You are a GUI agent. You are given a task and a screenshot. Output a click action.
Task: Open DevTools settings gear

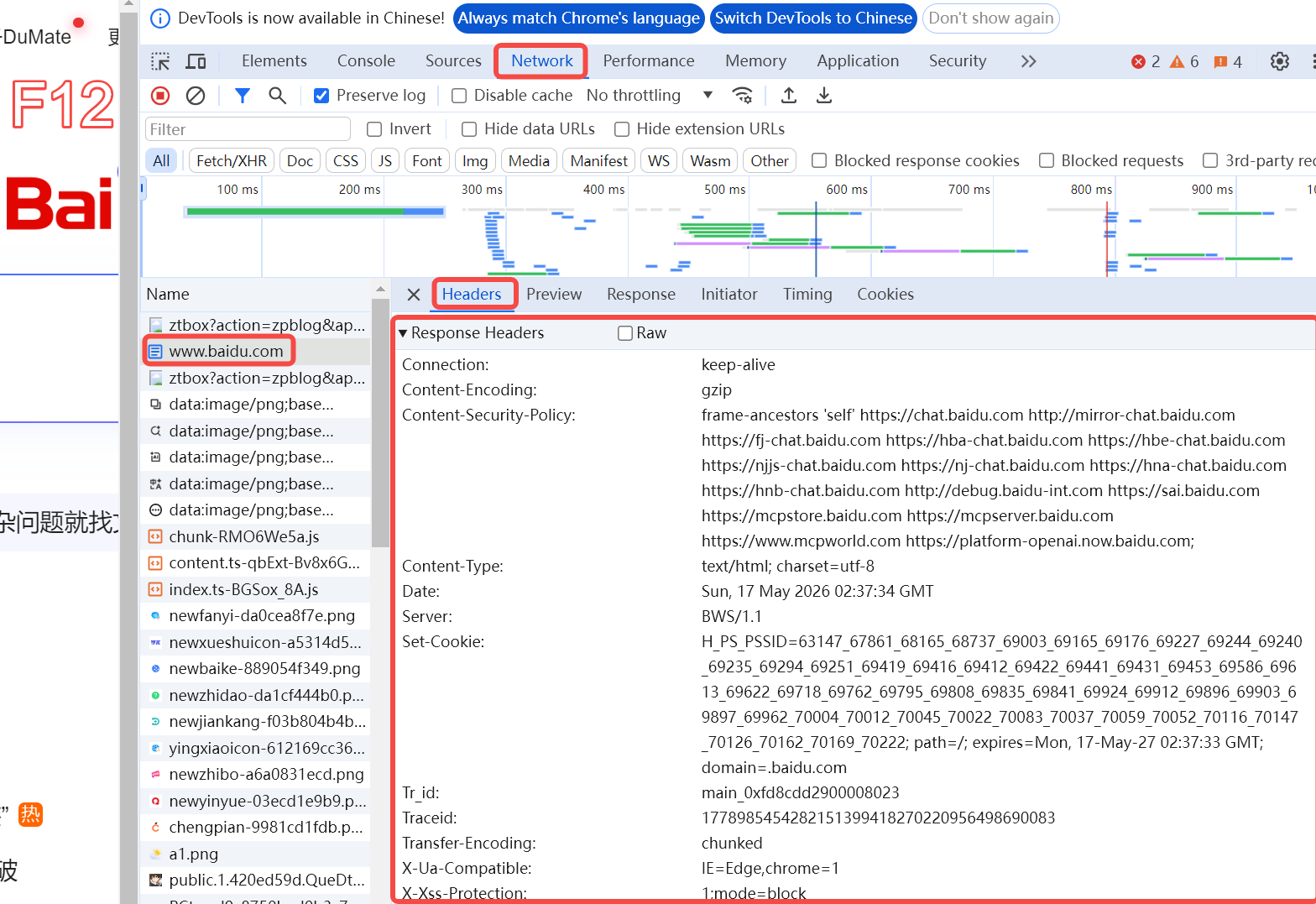click(x=1279, y=61)
